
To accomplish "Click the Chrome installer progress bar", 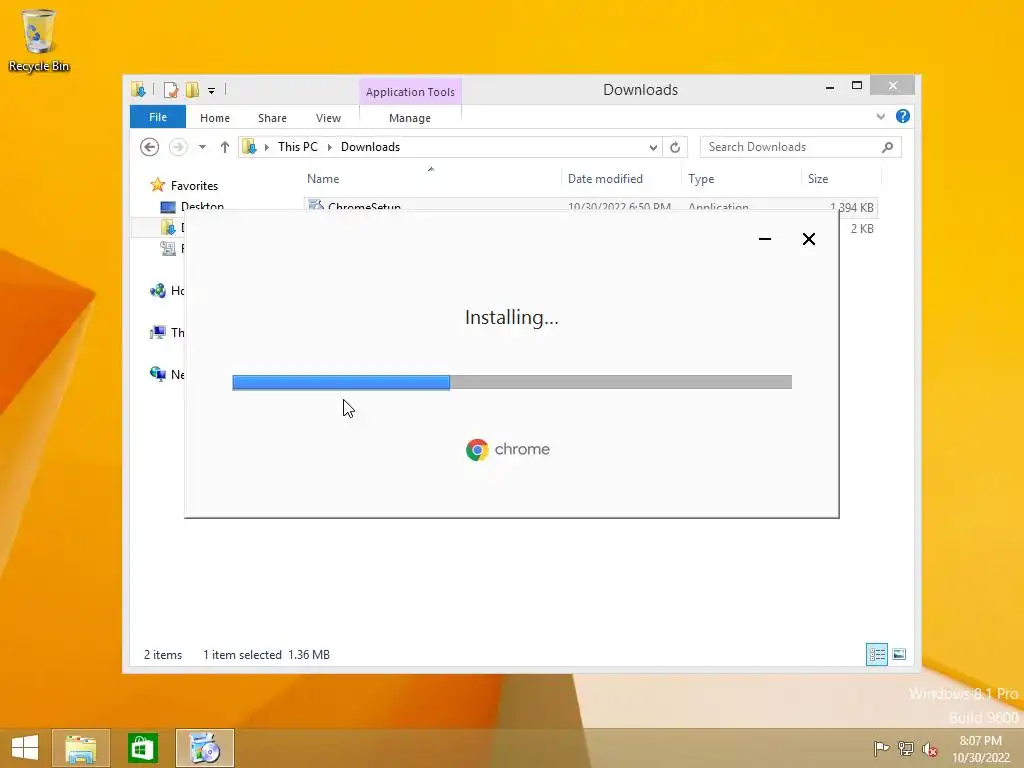I will click(512, 382).
